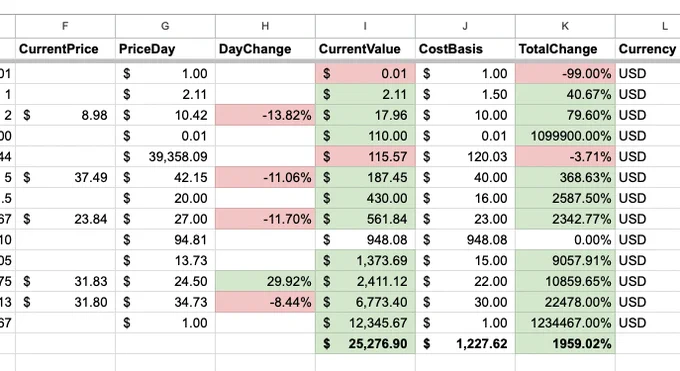Select column I header
Viewport: 680px width, 371px height.
[365, 26]
